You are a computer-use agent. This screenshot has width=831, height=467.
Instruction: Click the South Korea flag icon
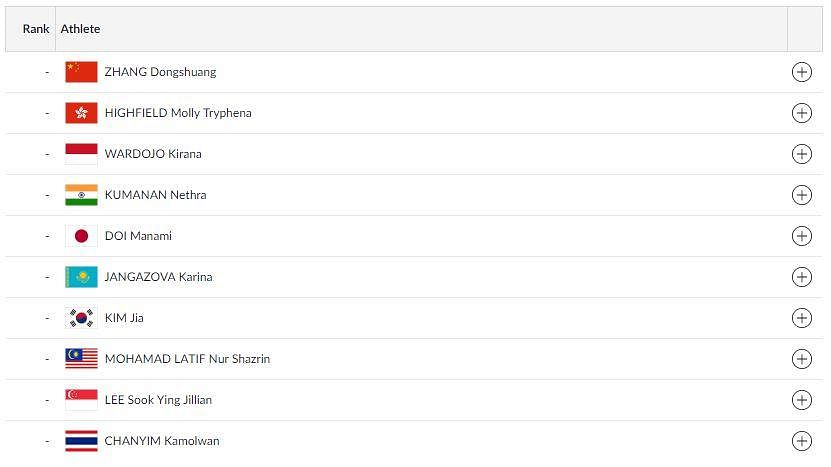[x=81, y=318]
